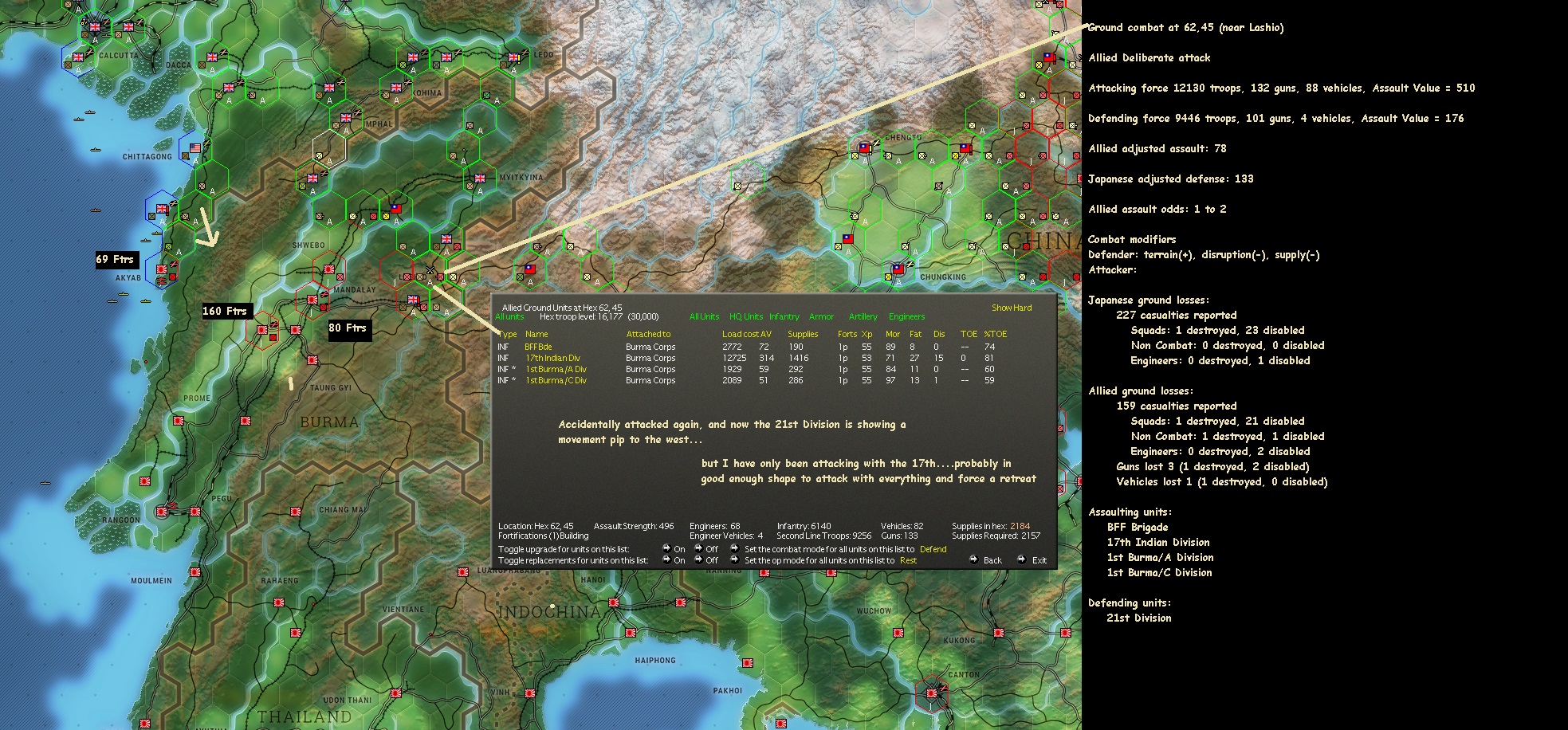Select the British unit flag at Calcutta
This screenshot has width=1568, height=730.
[95, 26]
